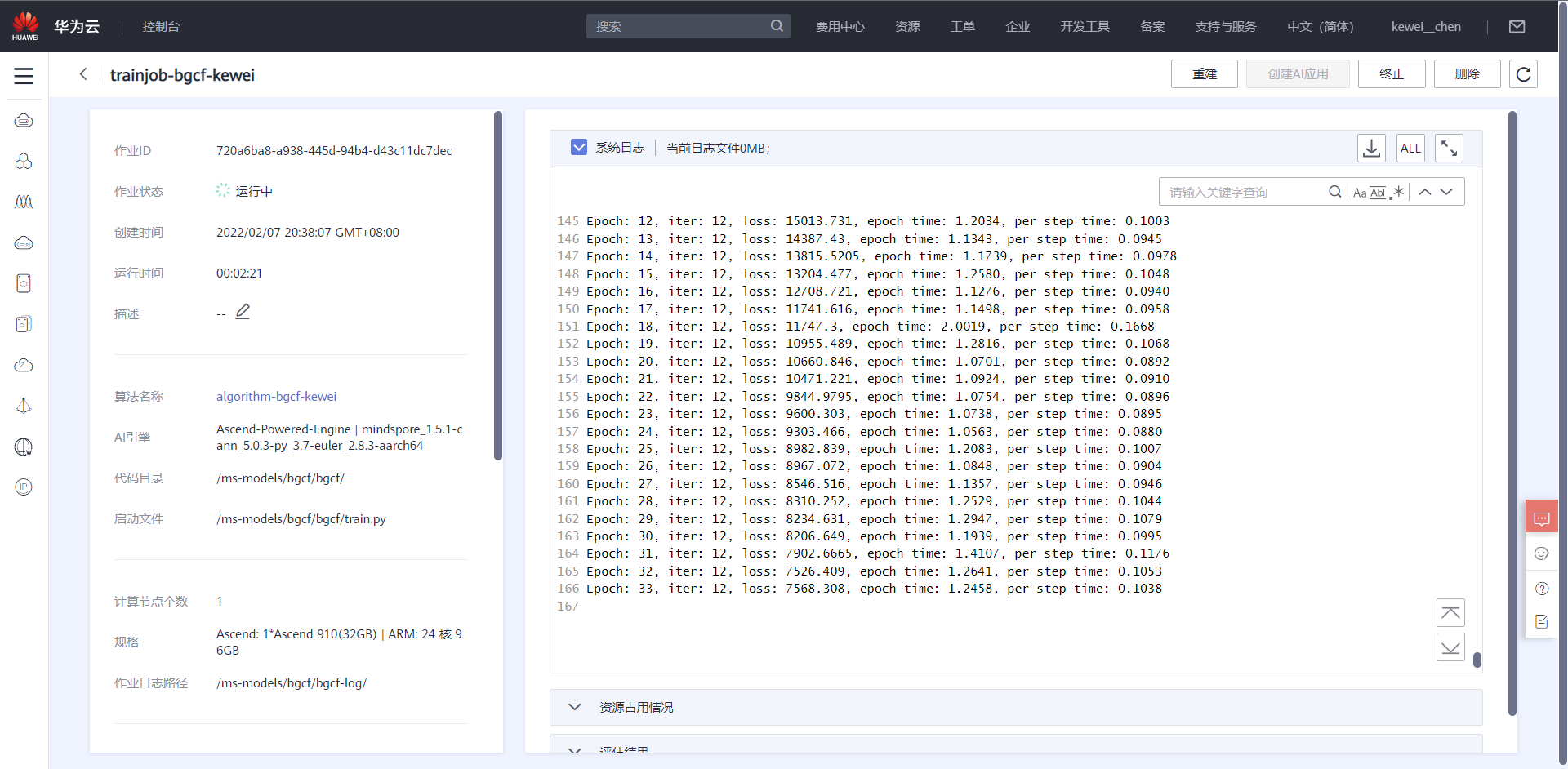
Task: Click job ID 720a6ba8-a938-445d-94b4-d43c11dc7dec
Action: (334, 150)
